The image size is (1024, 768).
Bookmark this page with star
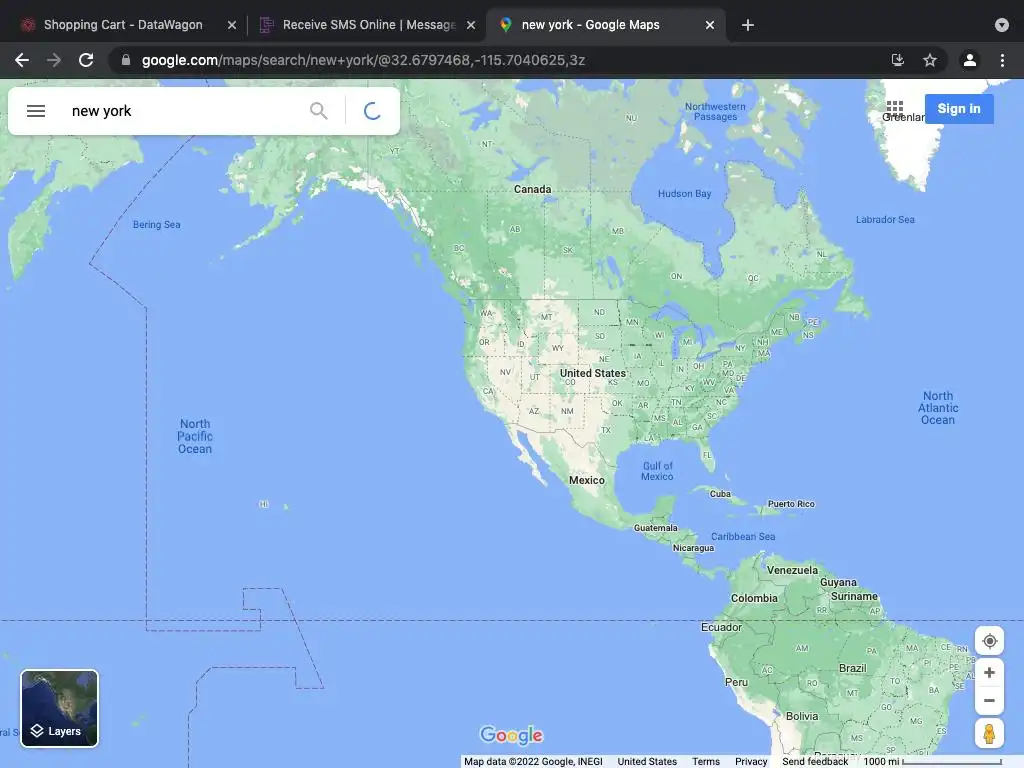930,60
